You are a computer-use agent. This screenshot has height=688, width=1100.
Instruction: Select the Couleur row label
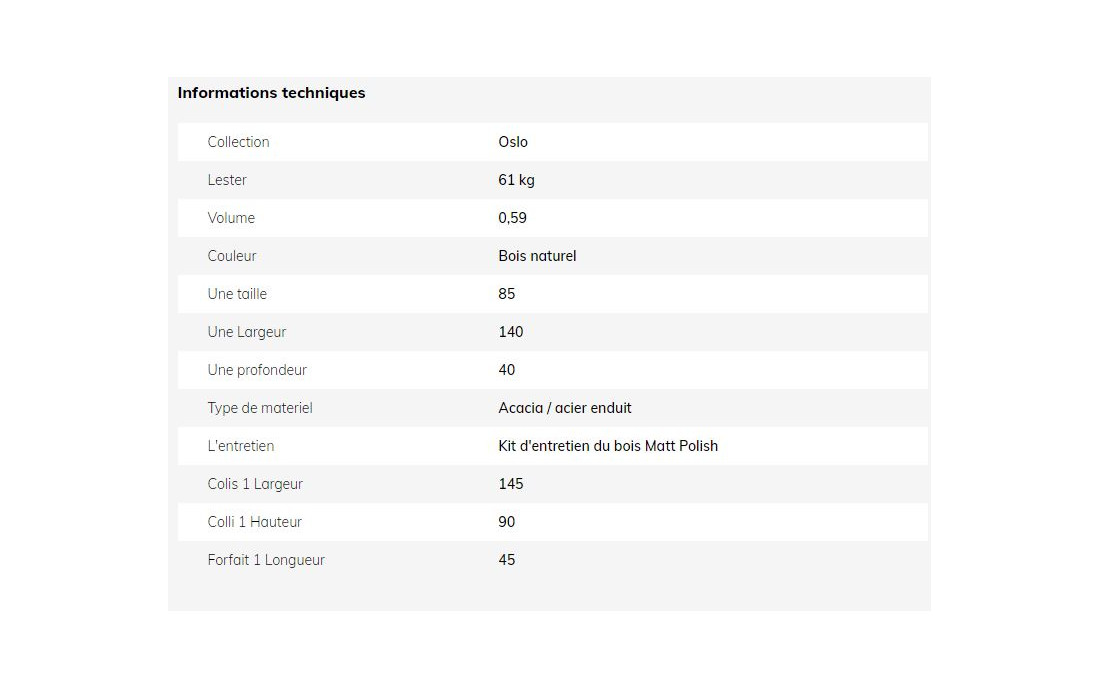pyautogui.click(x=232, y=256)
